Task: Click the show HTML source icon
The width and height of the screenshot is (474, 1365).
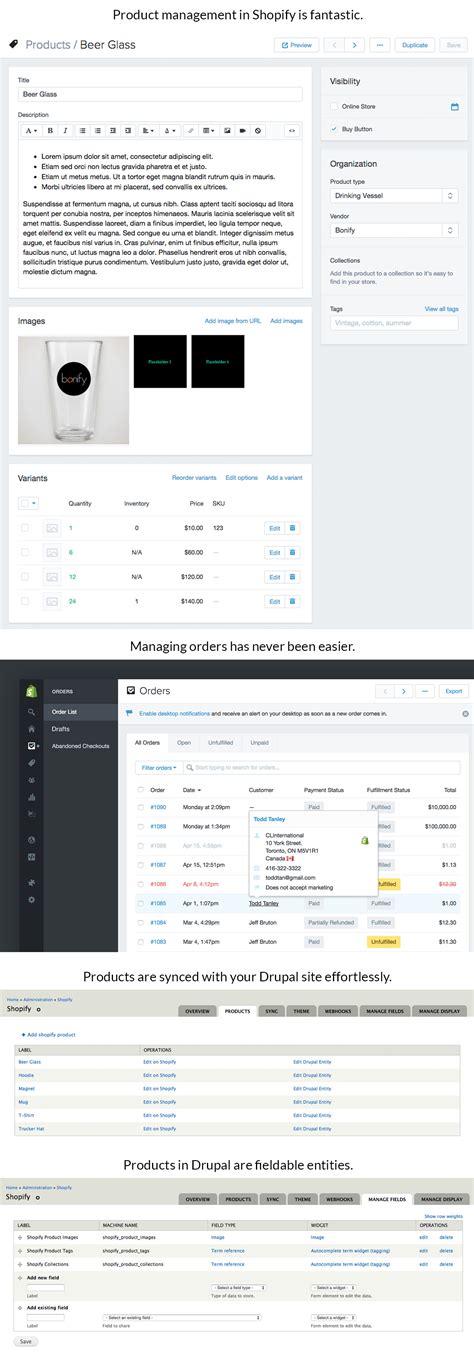Action: (291, 130)
